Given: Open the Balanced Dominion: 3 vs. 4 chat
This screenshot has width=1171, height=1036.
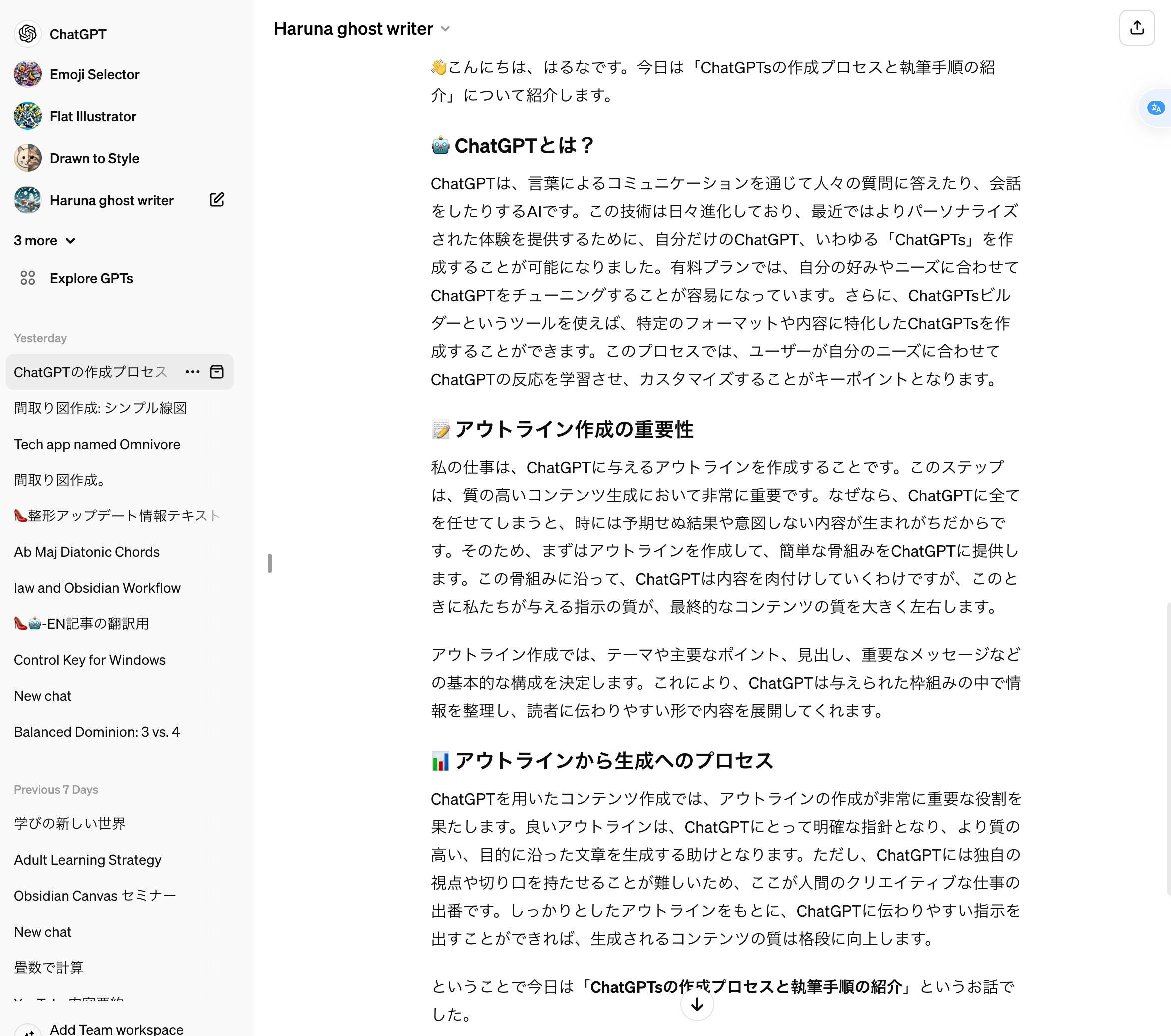Looking at the screenshot, I should [97, 732].
